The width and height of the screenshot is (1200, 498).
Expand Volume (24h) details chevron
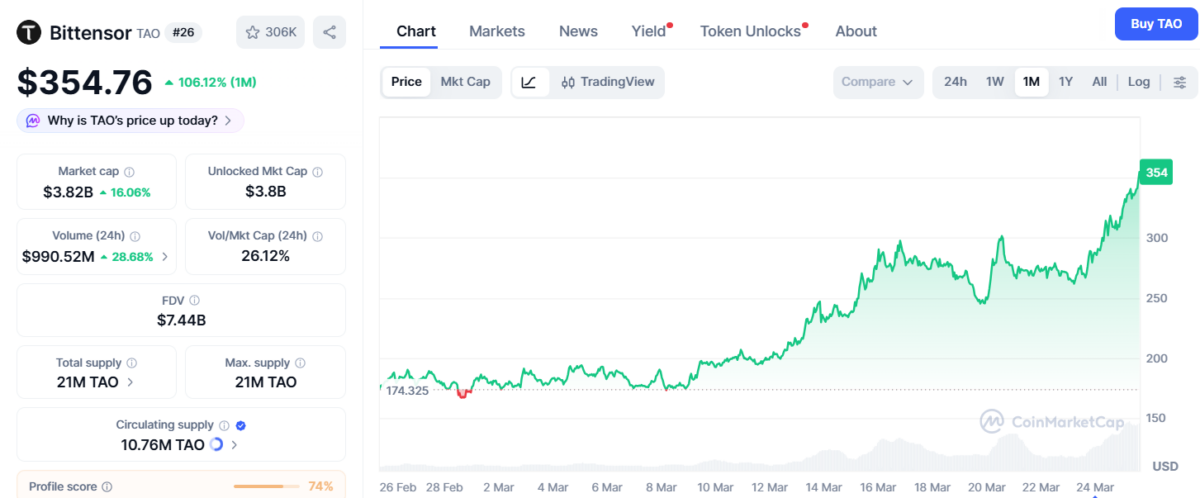coord(165,257)
